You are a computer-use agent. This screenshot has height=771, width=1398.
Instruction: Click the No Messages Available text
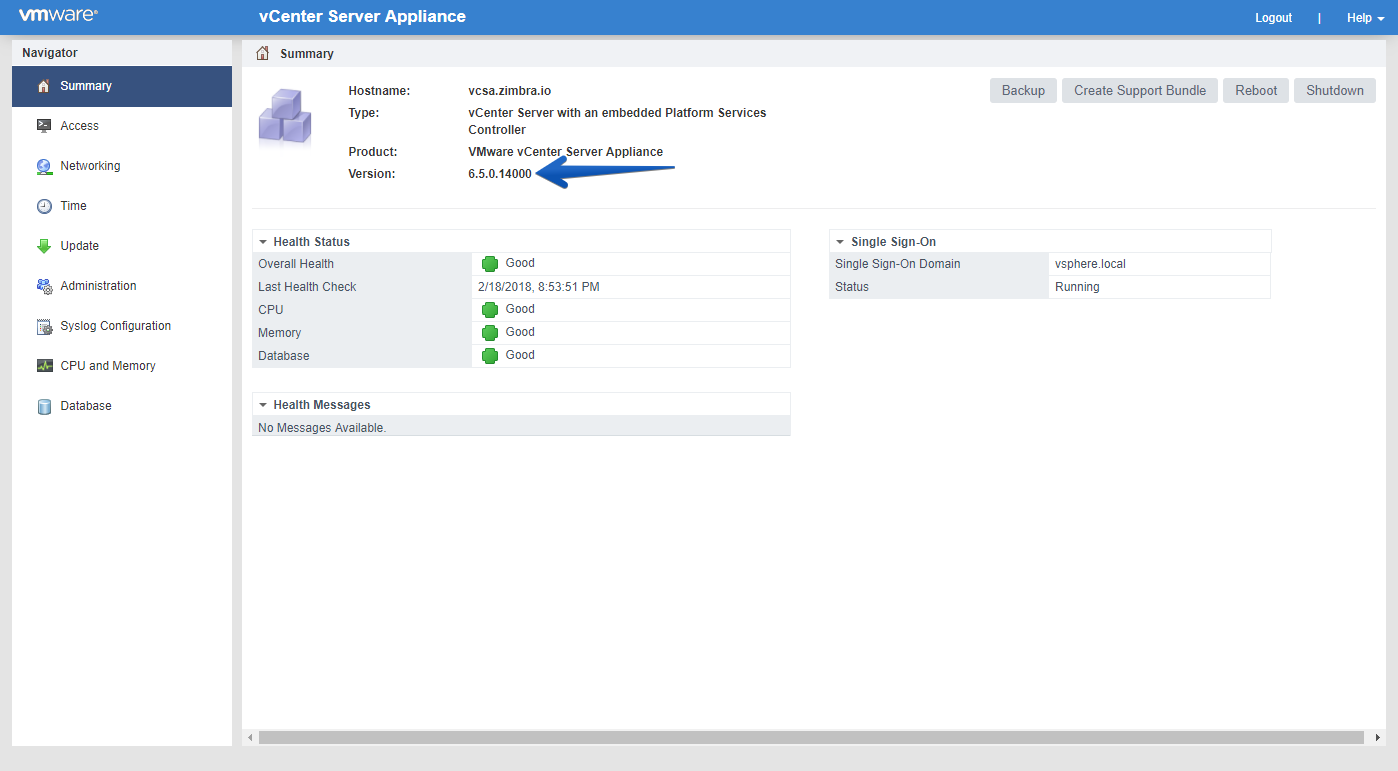[x=322, y=428]
